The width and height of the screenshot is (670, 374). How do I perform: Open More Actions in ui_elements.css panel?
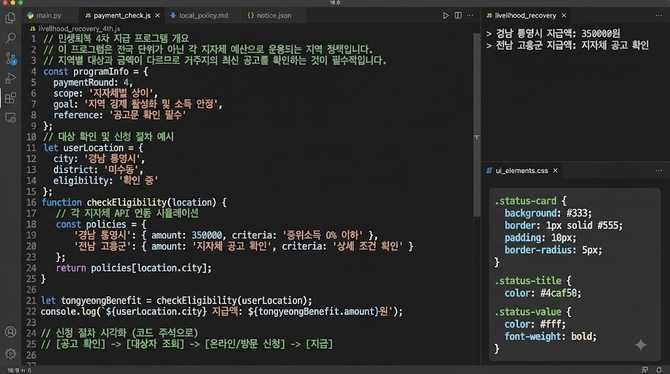click(x=659, y=171)
